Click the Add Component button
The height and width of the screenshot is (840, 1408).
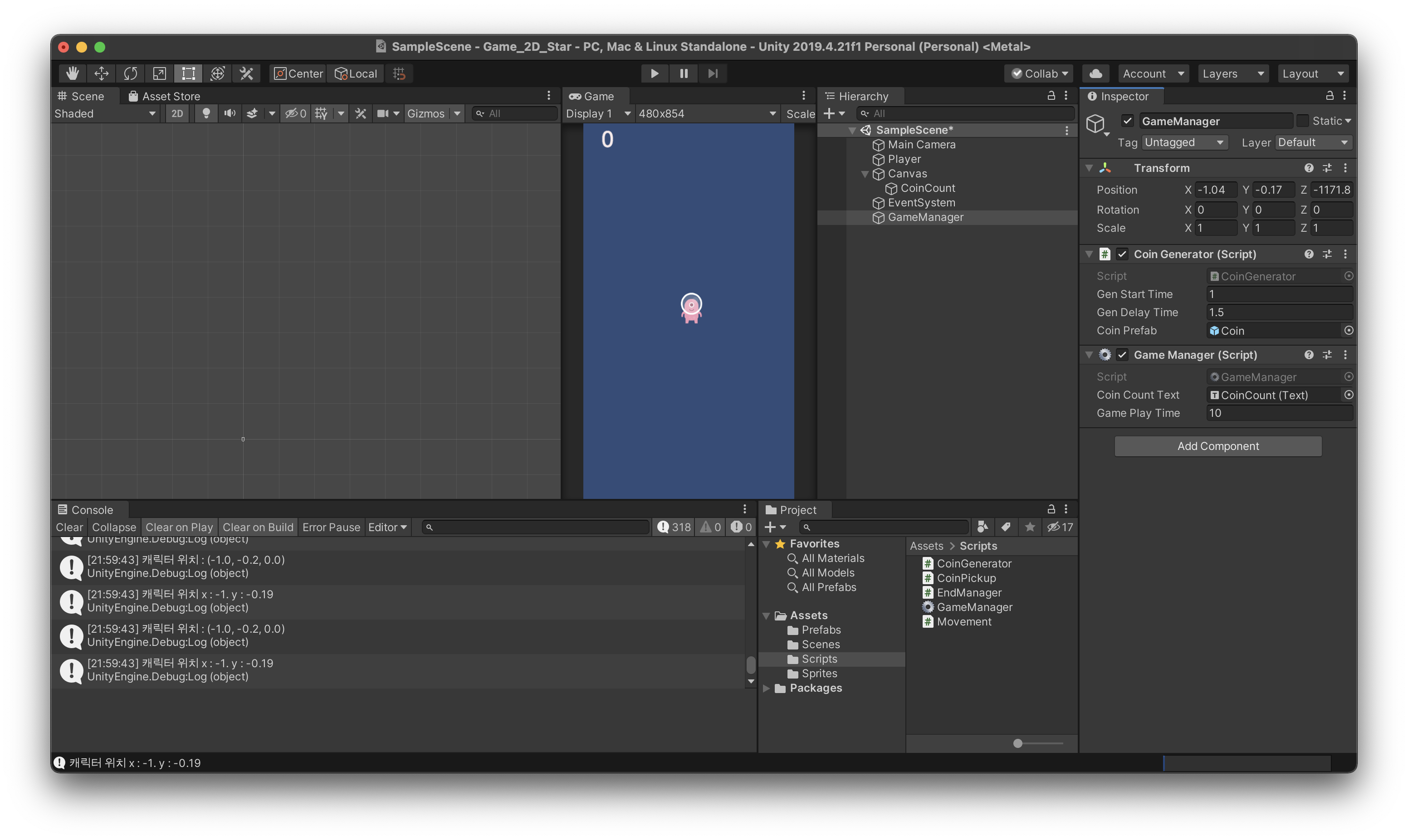[x=1218, y=446]
